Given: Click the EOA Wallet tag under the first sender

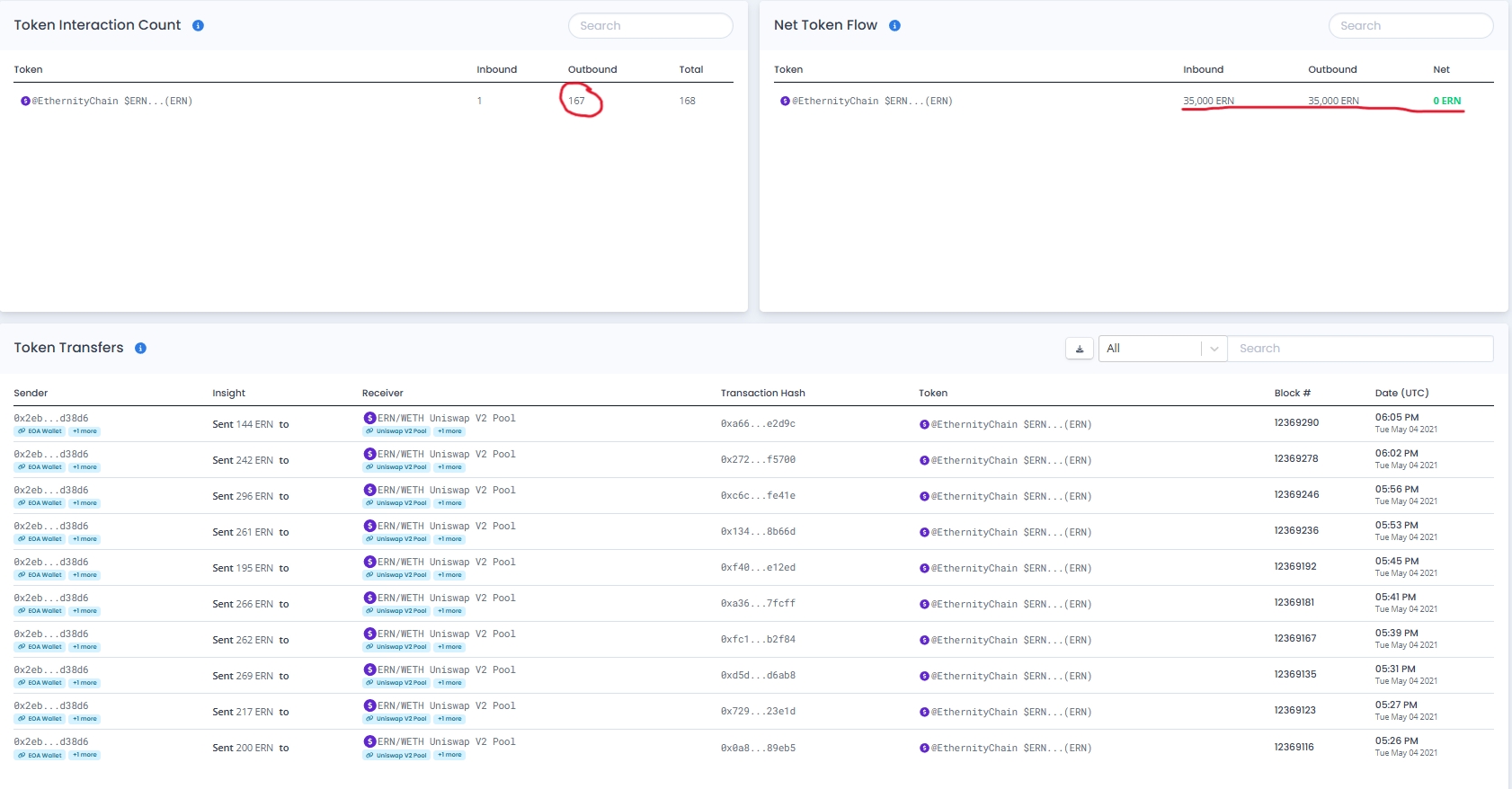Looking at the screenshot, I should click(40, 431).
